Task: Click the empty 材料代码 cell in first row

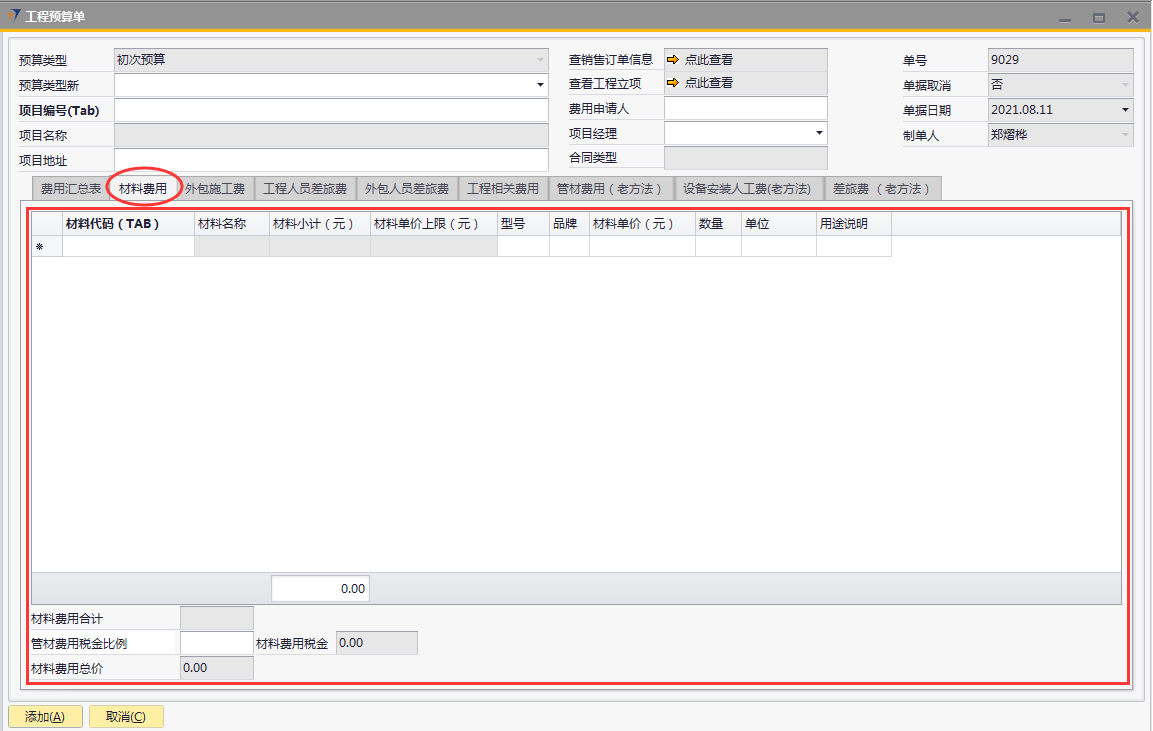Action: pos(128,247)
